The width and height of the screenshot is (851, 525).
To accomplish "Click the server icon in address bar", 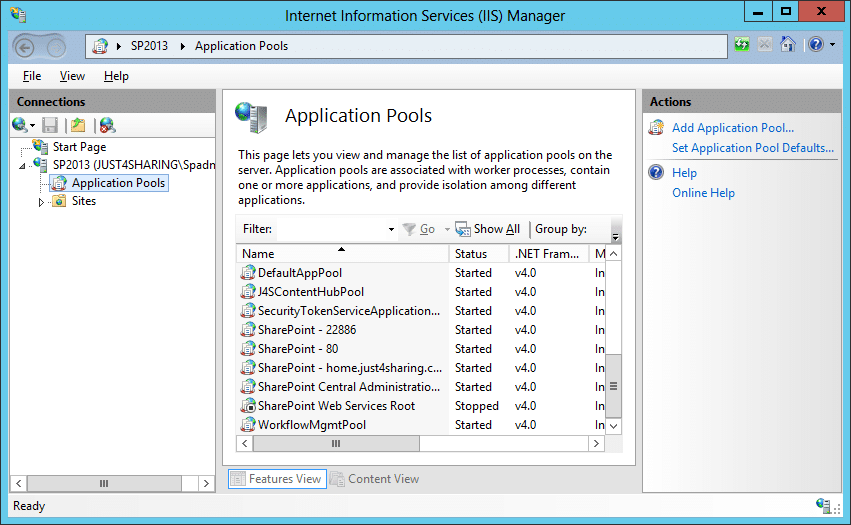I will click(100, 46).
